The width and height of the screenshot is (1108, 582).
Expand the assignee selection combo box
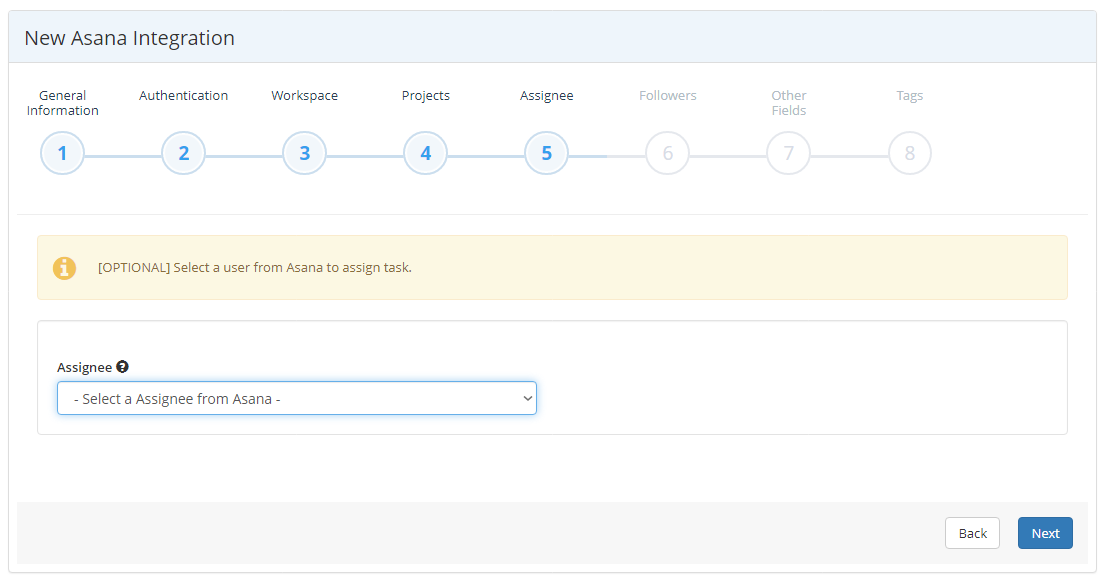(x=297, y=397)
